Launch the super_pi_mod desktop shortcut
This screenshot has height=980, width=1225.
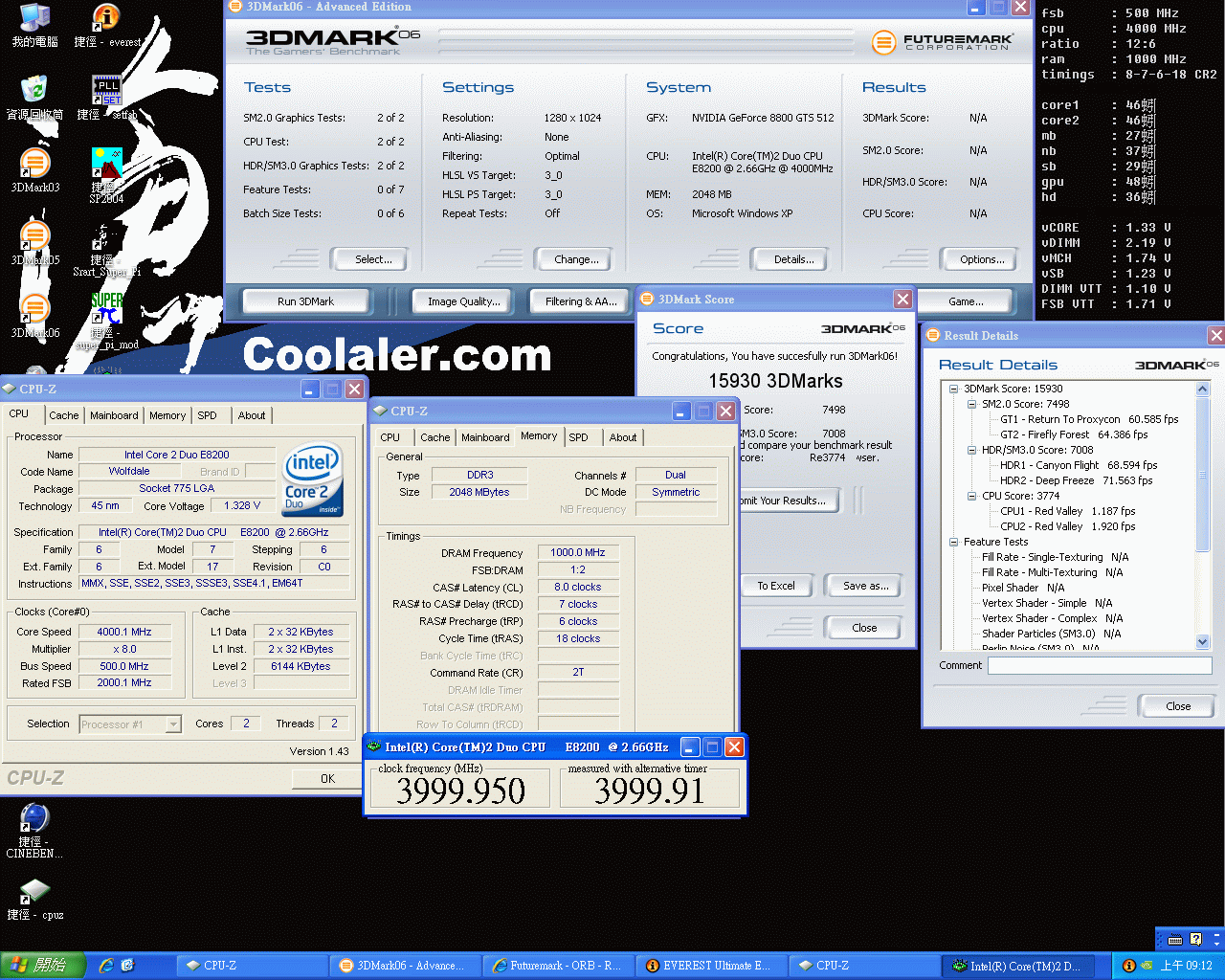[106, 310]
